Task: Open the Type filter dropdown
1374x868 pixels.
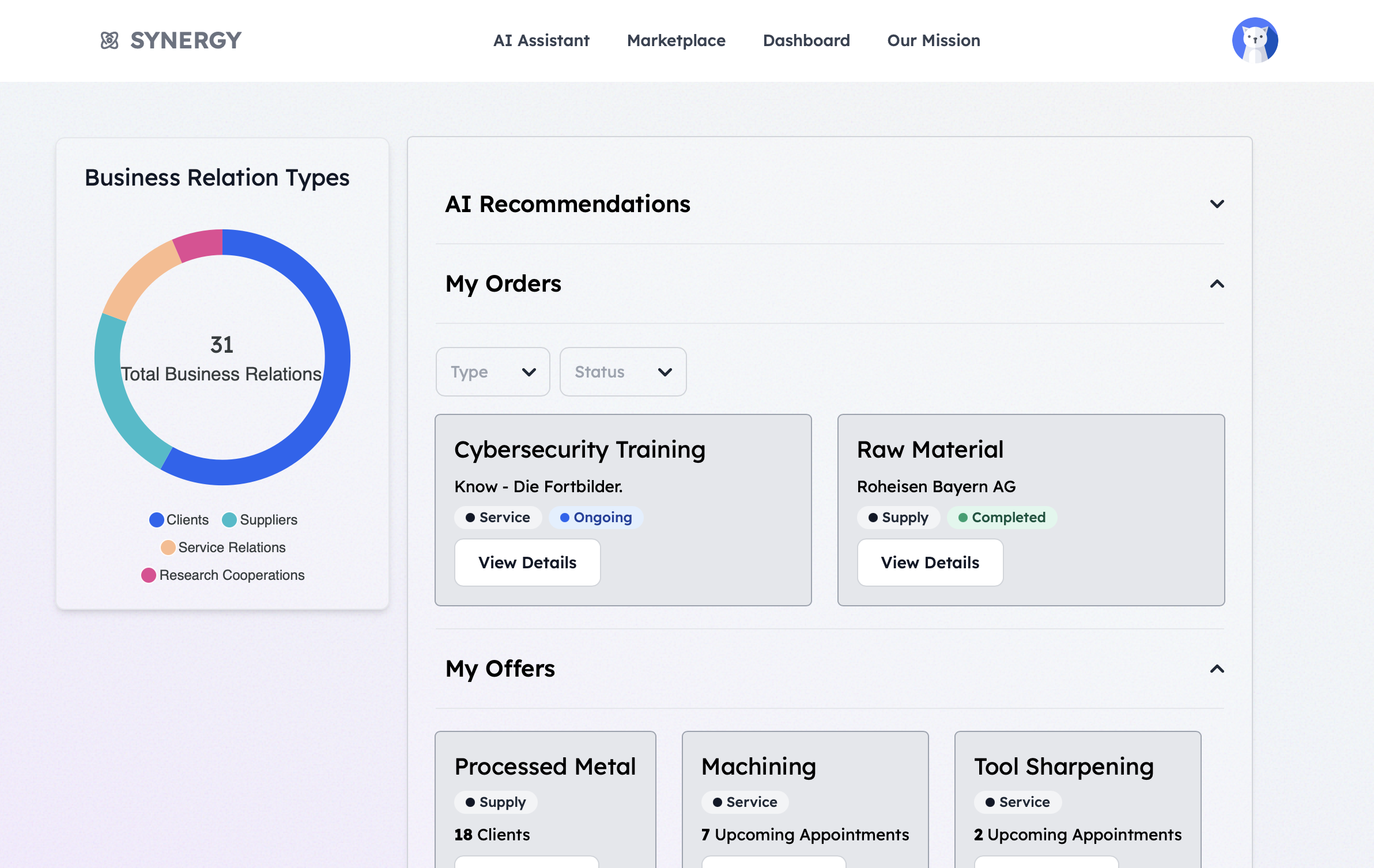Action: coord(493,372)
